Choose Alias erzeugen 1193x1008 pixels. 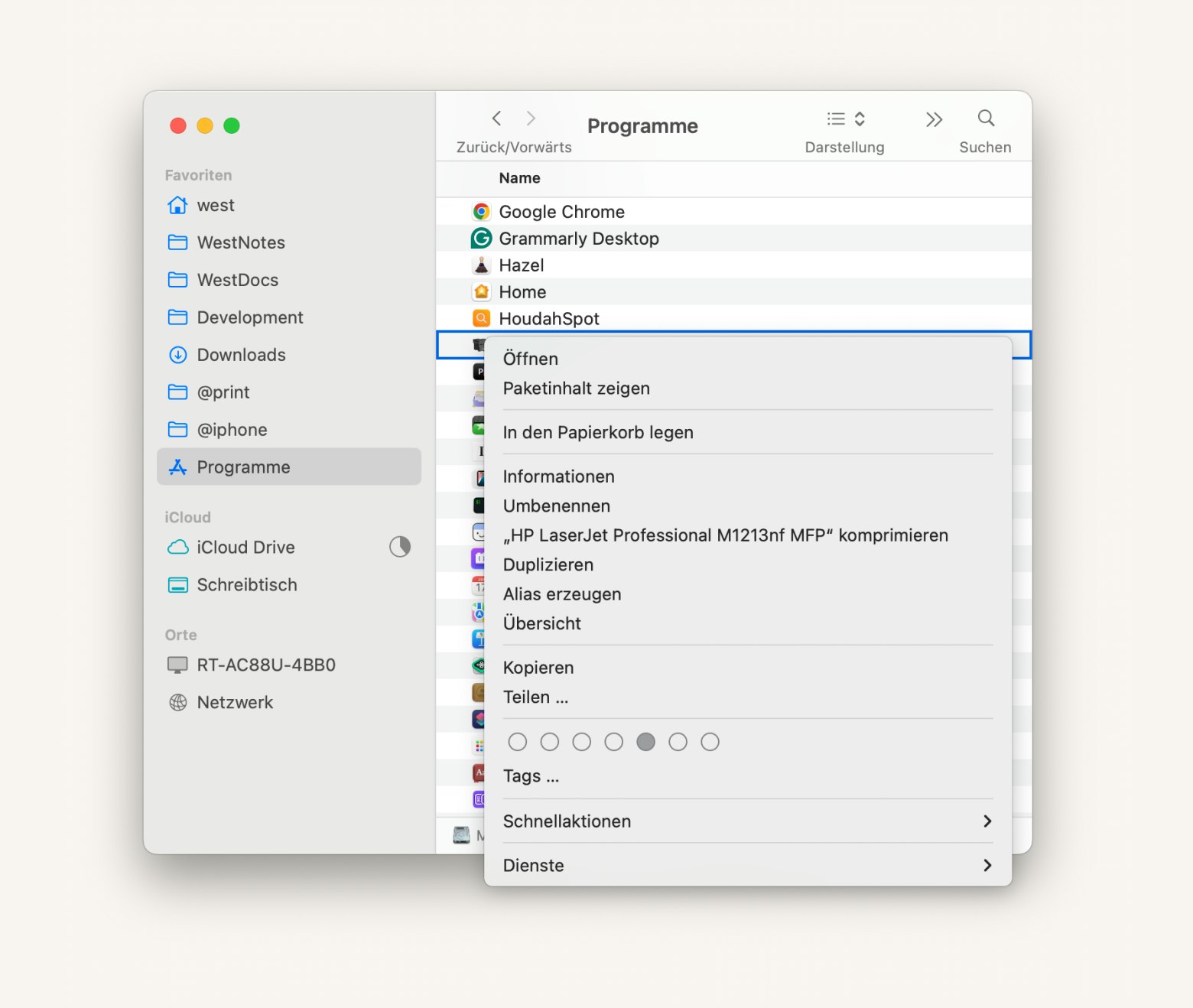pos(748,594)
